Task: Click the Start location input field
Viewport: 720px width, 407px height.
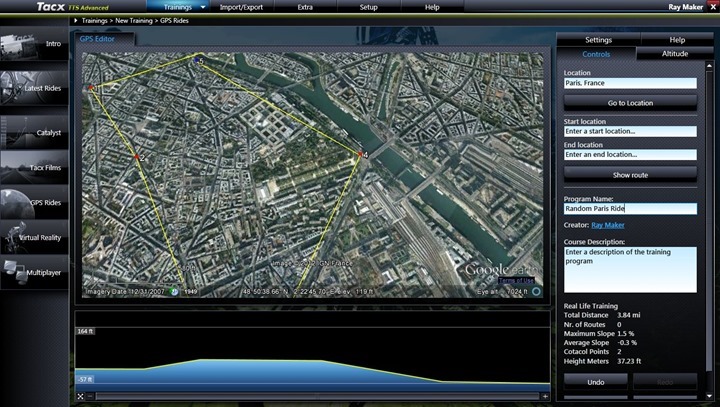Action: (630, 131)
